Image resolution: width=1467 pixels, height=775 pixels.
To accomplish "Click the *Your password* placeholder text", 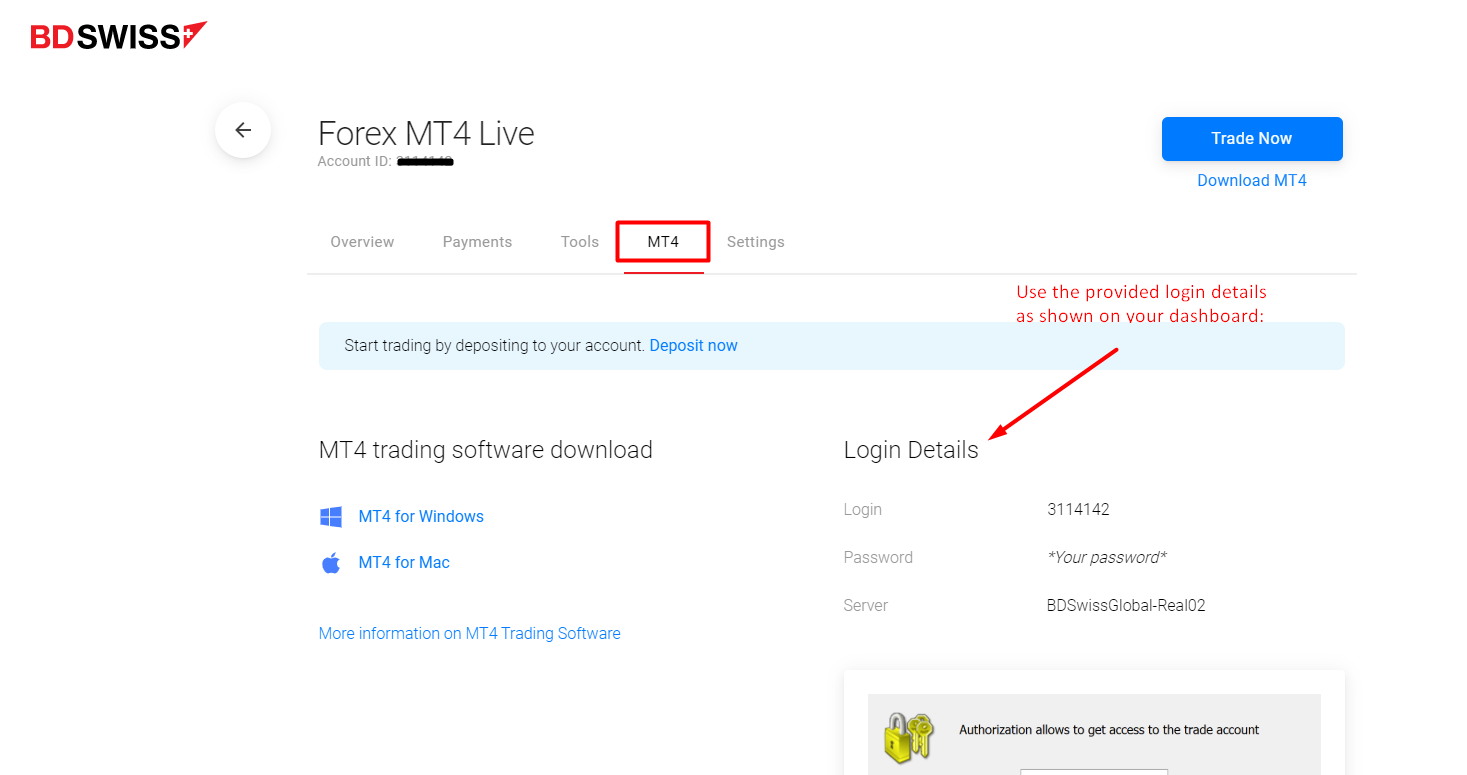I will tap(1107, 558).
